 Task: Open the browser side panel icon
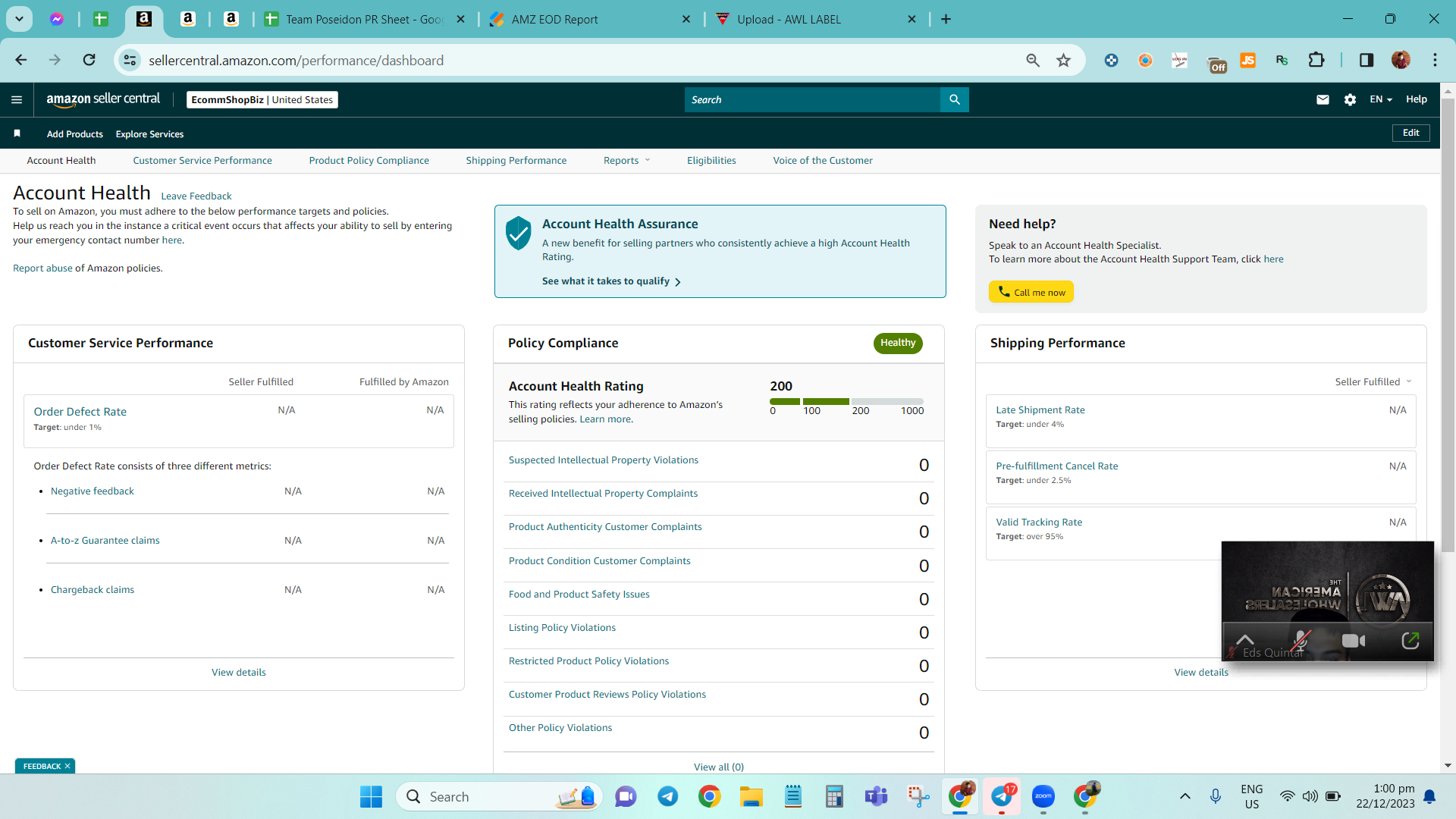[x=1367, y=60]
